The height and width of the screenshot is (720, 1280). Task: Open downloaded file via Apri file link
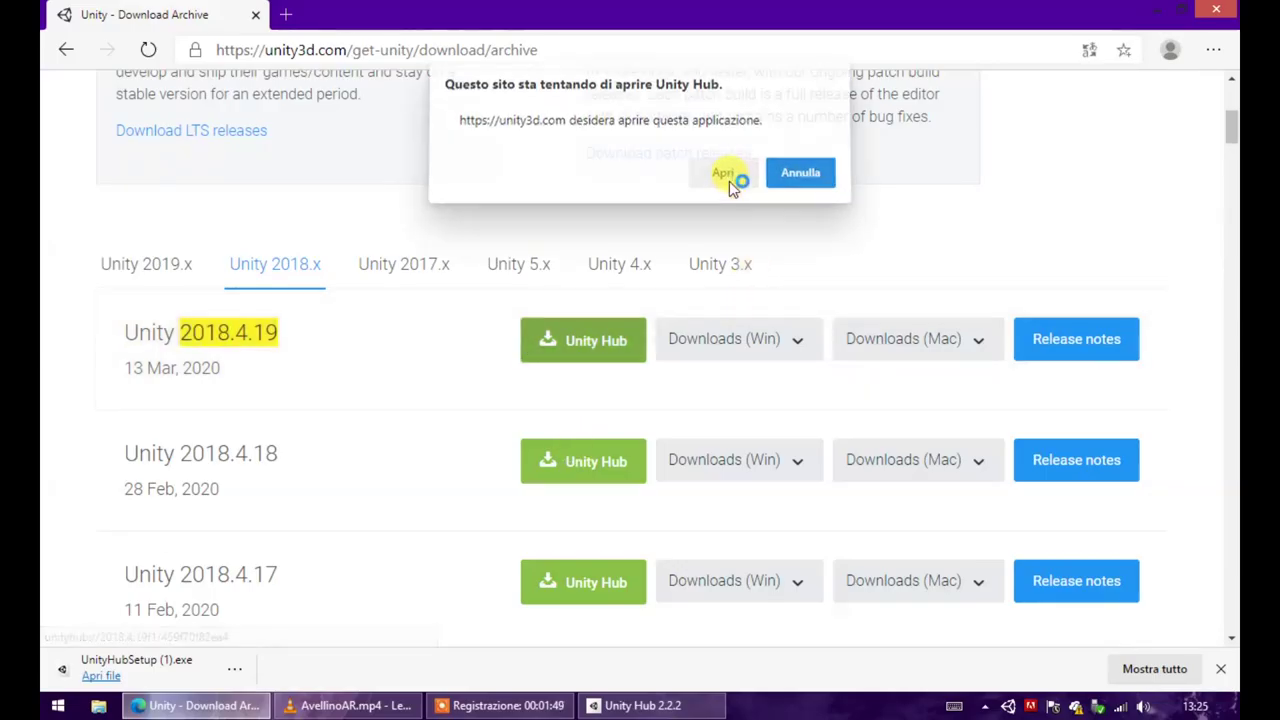[x=101, y=676]
